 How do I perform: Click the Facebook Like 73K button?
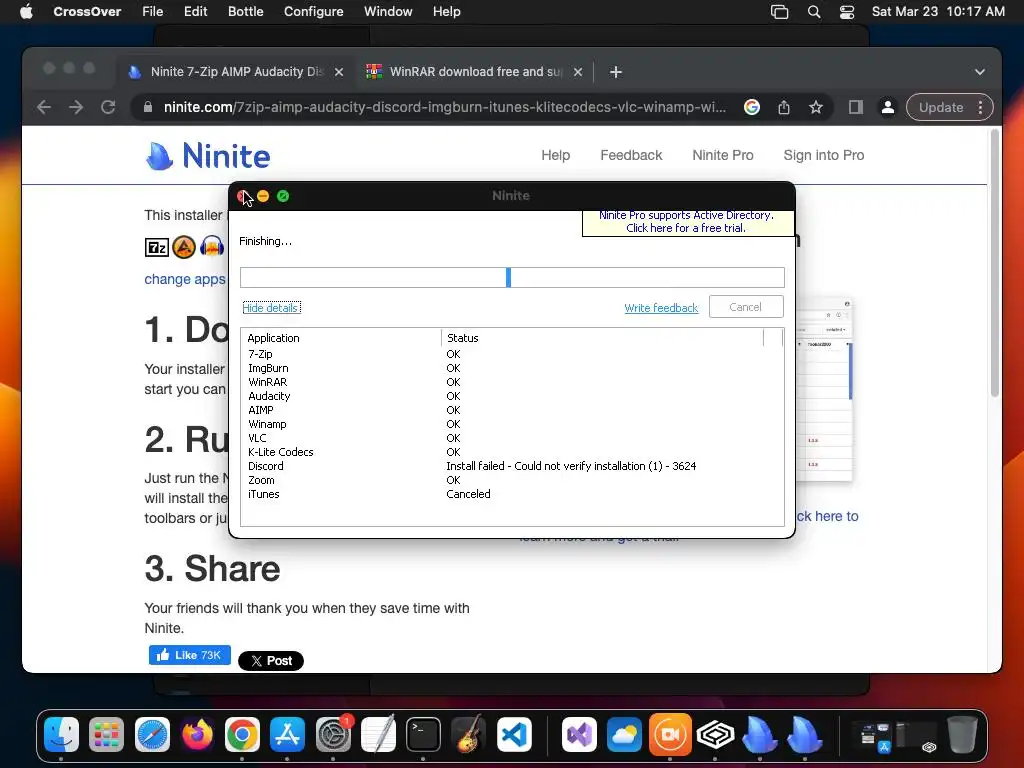[189, 655]
